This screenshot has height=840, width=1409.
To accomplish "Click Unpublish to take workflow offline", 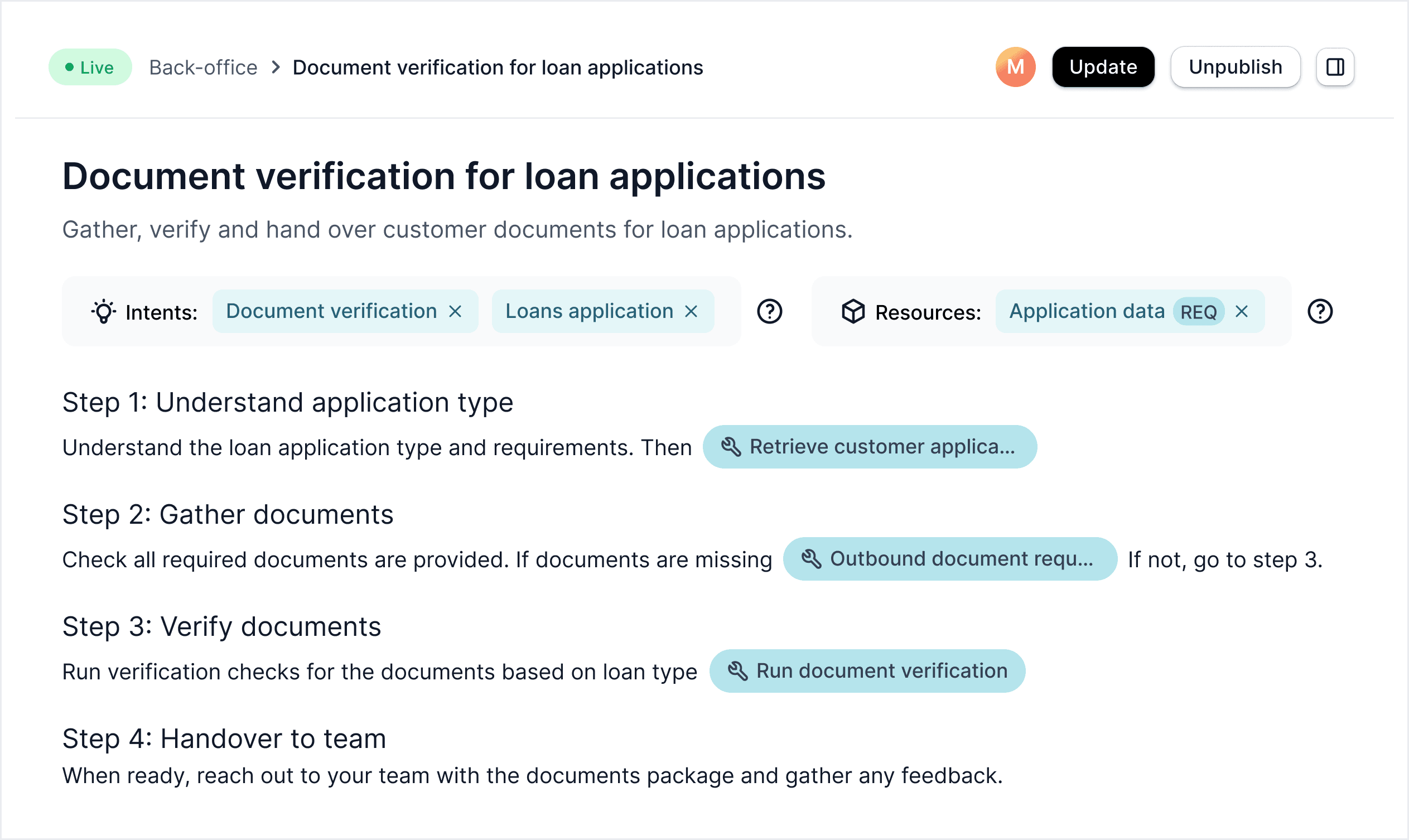I will 1235,67.
